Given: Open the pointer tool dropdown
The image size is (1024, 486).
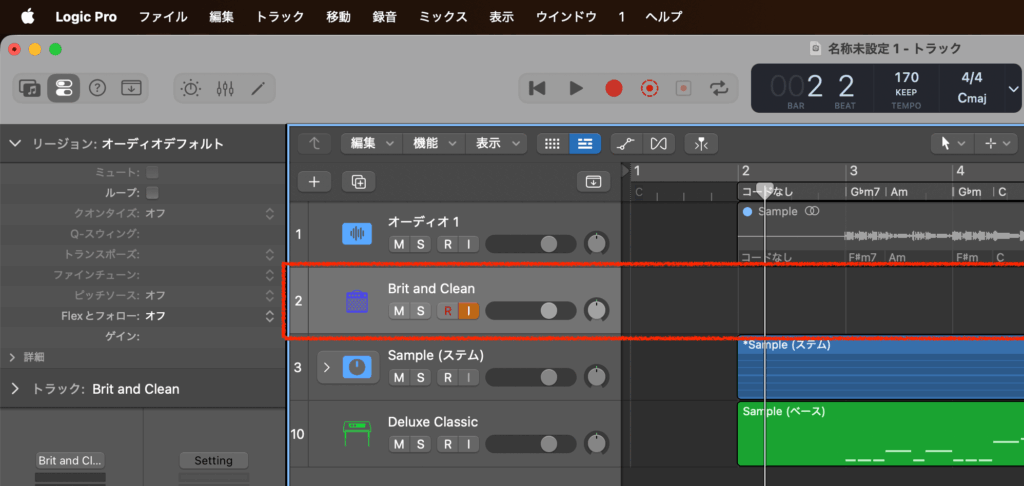Looking at the screenshot, I should click(953, 144).
